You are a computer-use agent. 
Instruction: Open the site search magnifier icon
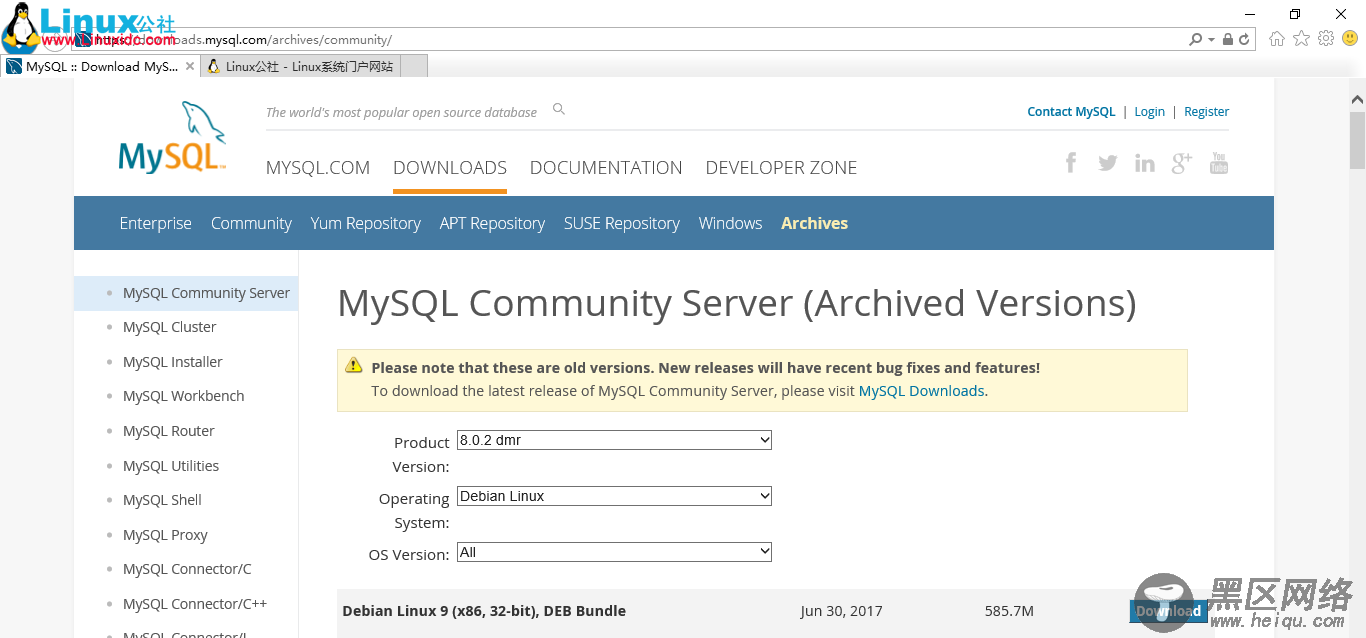[559, 109]
